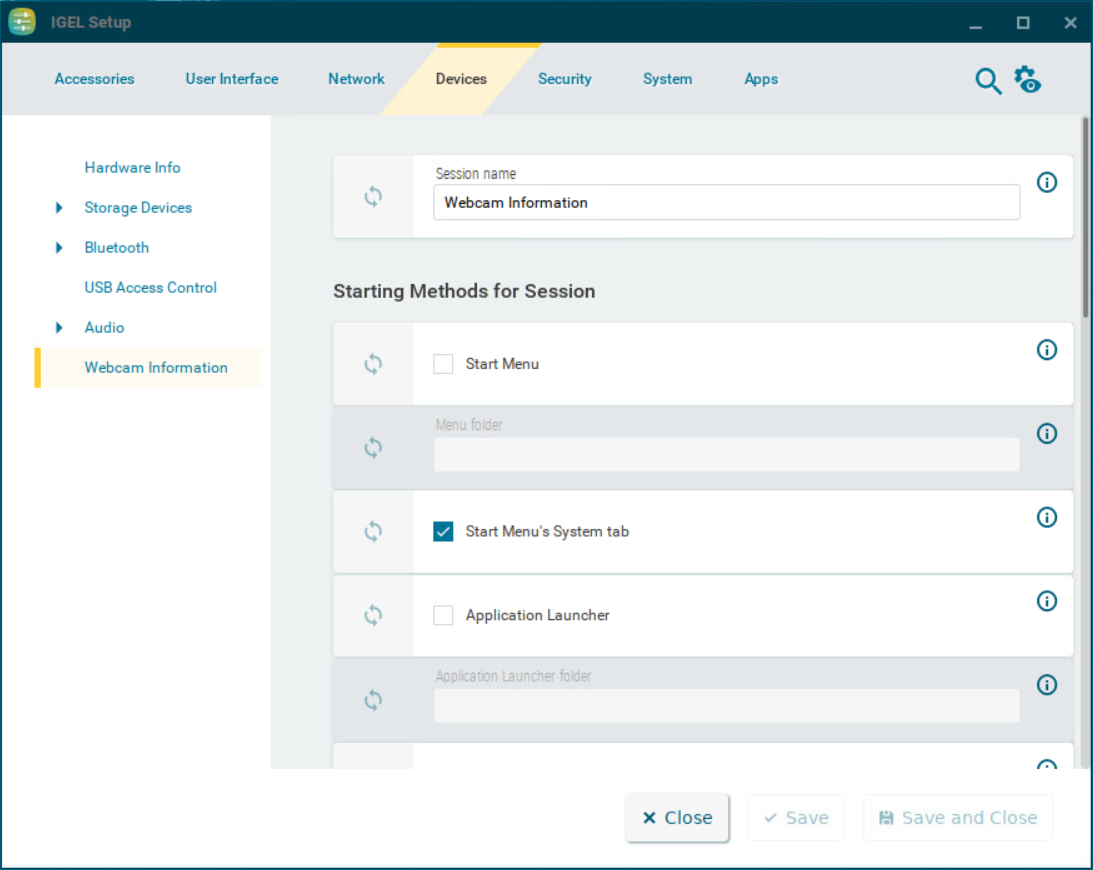The image size is (1093, 870).
Task: Enable the Start Menu checkbox
Action: pos(443,364)
